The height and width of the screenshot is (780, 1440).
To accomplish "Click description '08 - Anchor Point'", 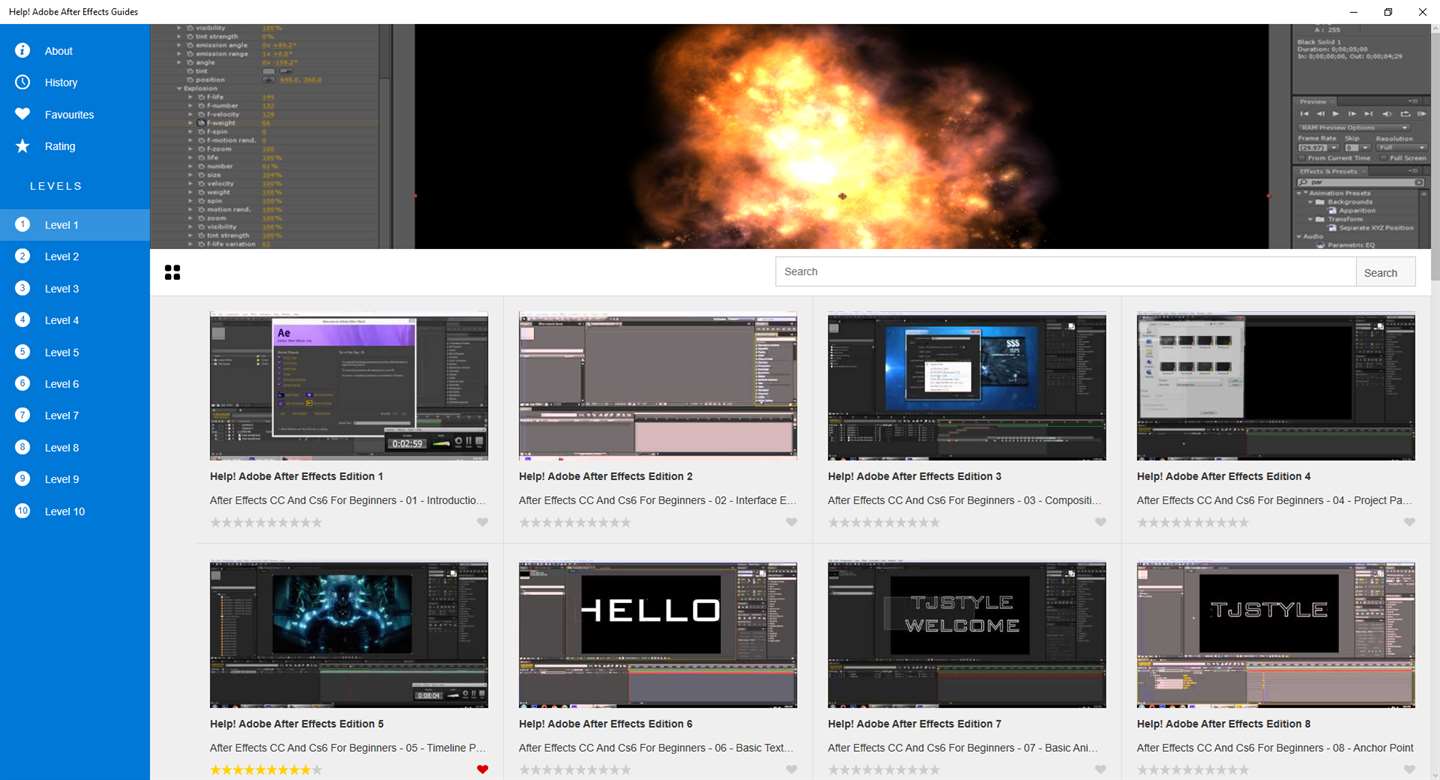I will coord(1275,748).
